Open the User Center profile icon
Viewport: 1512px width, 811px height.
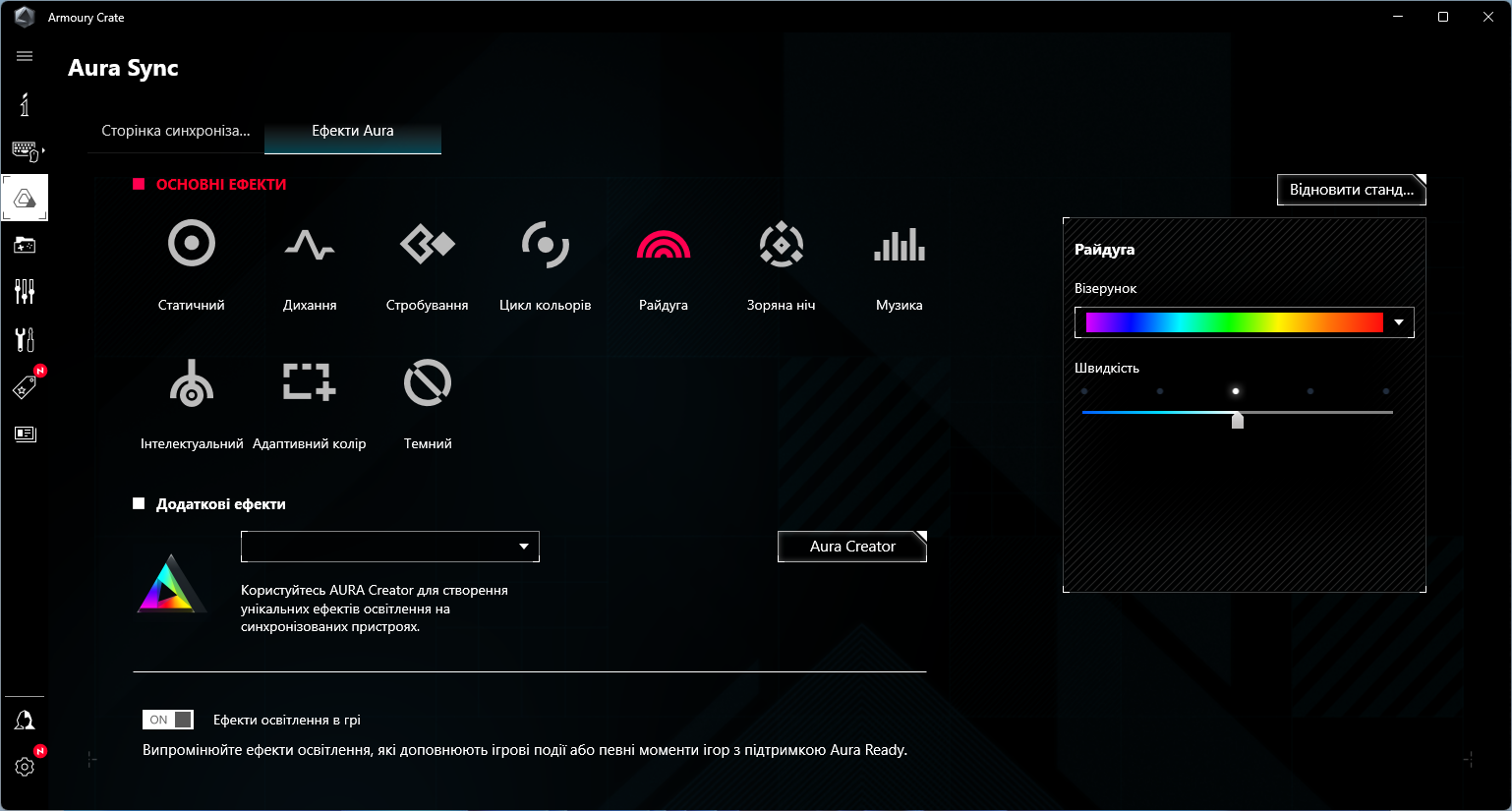(x=25, y=721)
